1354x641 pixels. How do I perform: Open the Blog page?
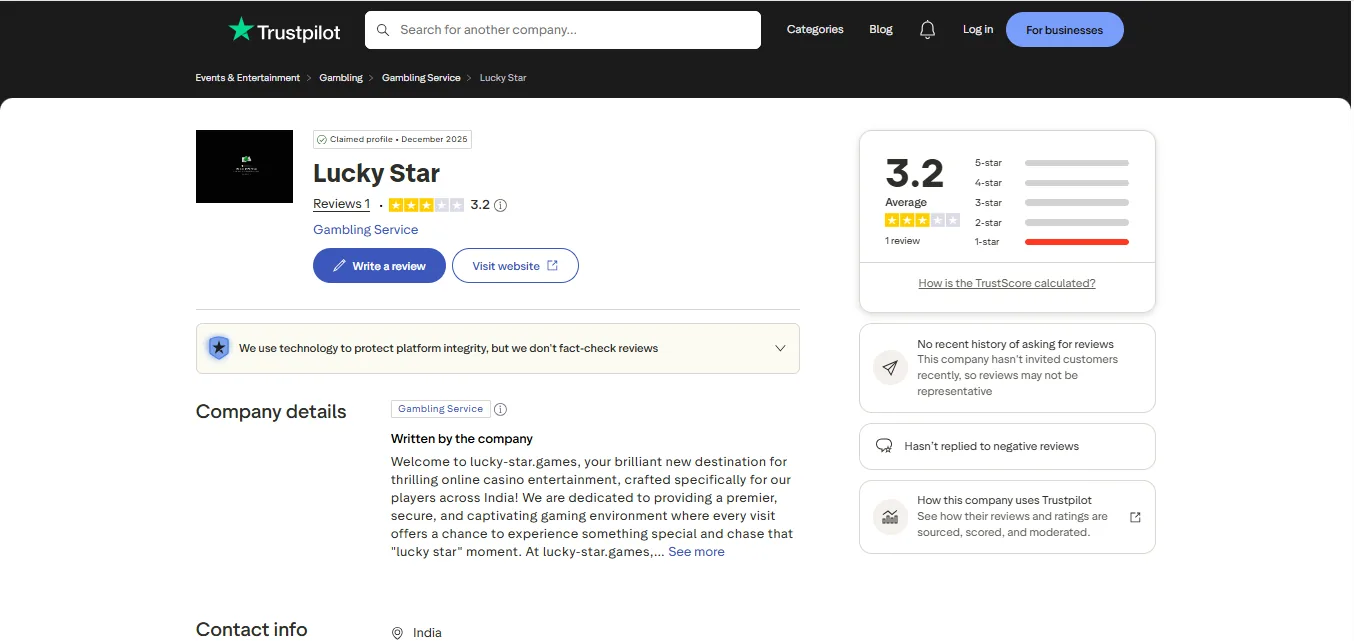click(x=881, y=30)
